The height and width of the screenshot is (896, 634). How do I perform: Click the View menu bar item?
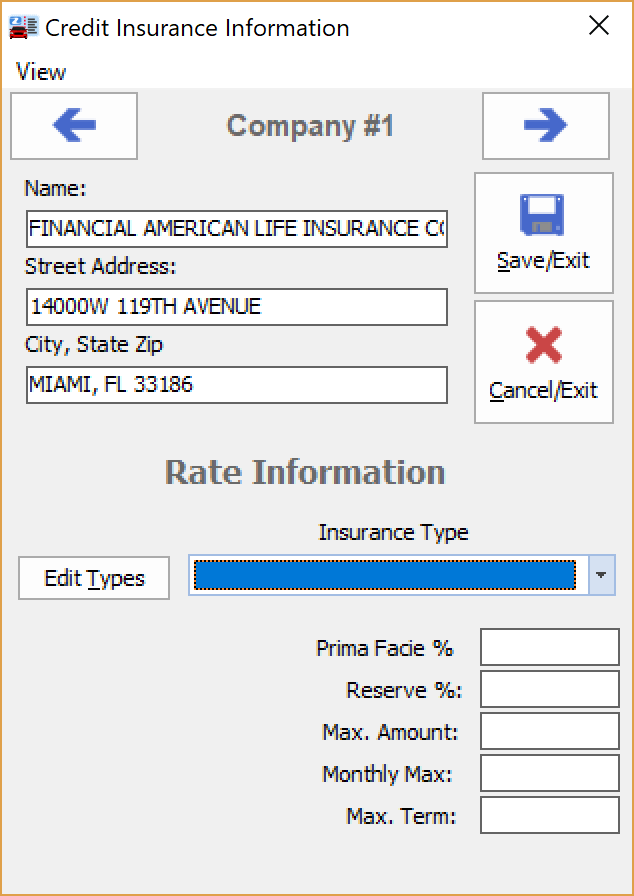point(39,71)
